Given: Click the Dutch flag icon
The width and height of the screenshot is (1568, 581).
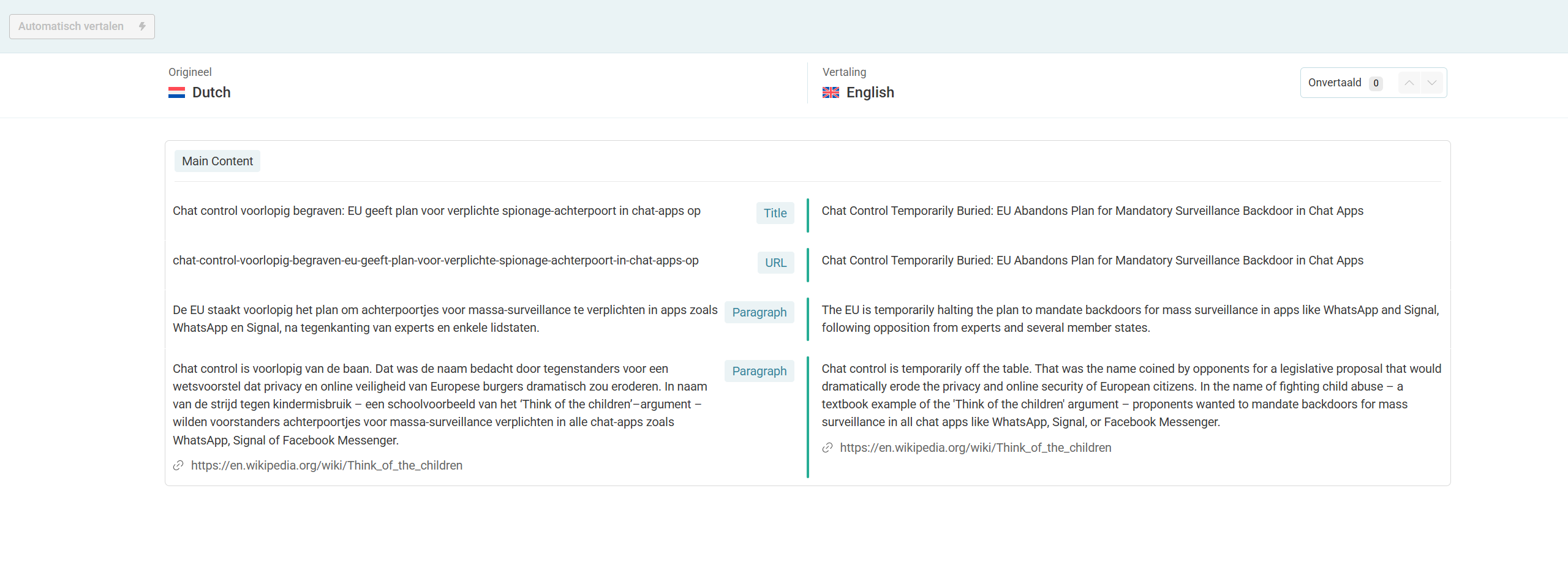Looking at the screenshot, I should point(176,92).
